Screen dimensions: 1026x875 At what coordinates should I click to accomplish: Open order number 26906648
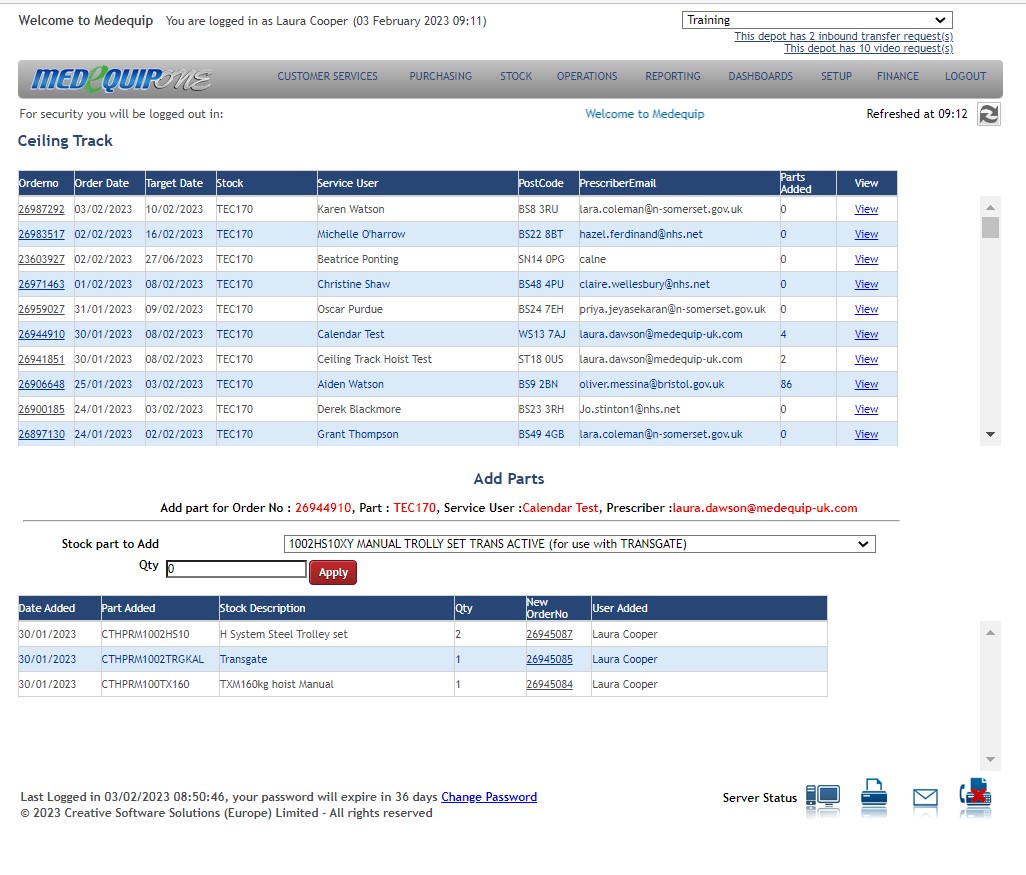coord(41,384)
